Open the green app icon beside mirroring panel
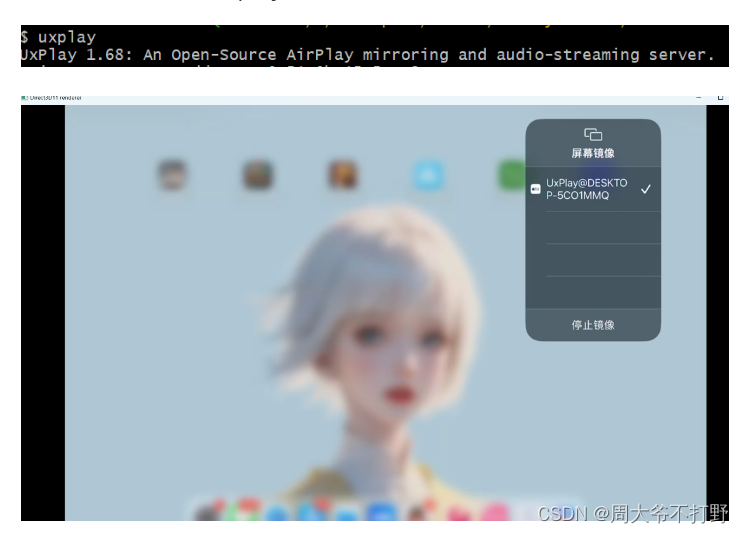The width and height of the screenshot is (744, 533). point(512,175)
